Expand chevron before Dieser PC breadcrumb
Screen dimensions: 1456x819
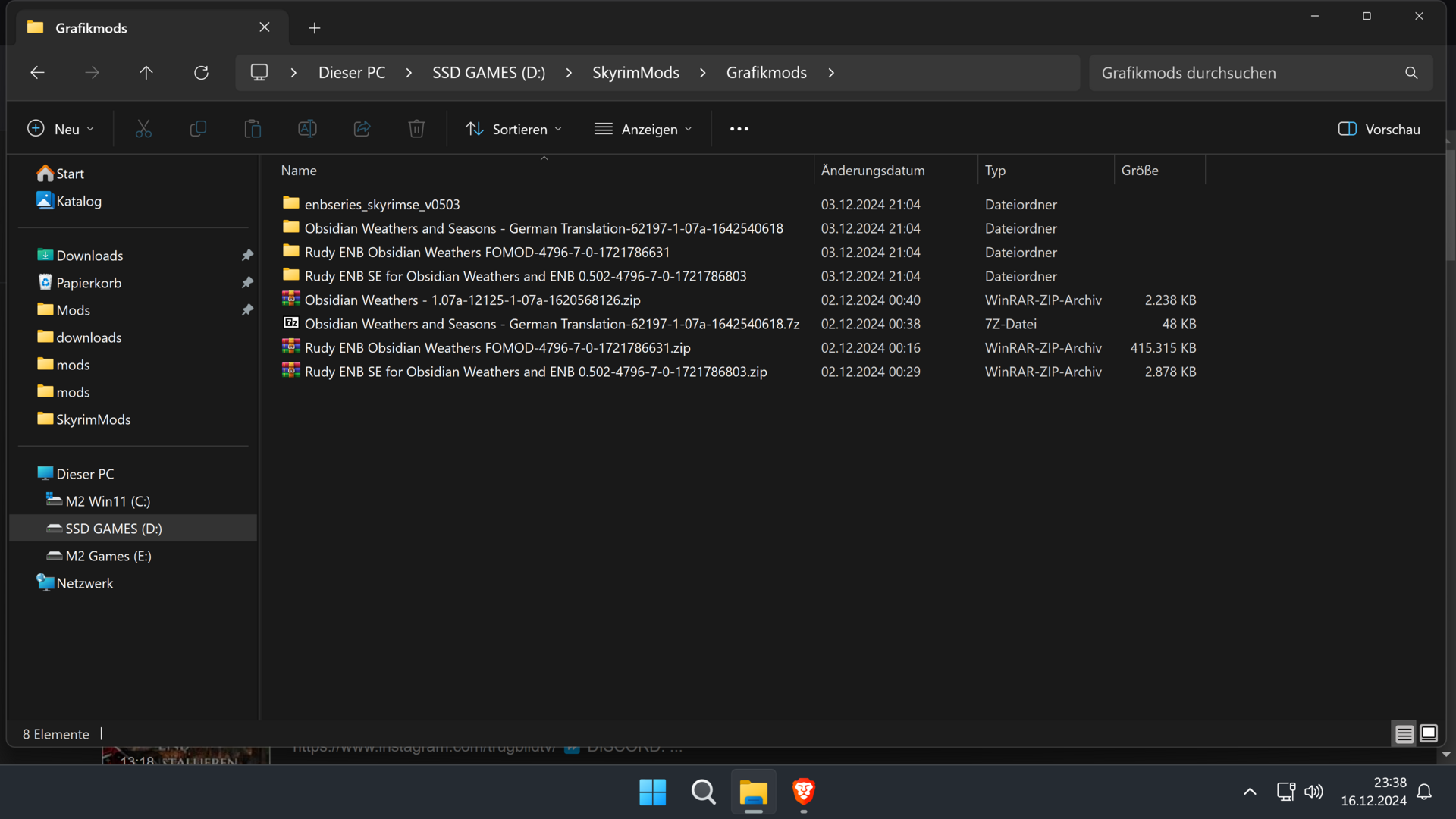click(x=293, y=73)
